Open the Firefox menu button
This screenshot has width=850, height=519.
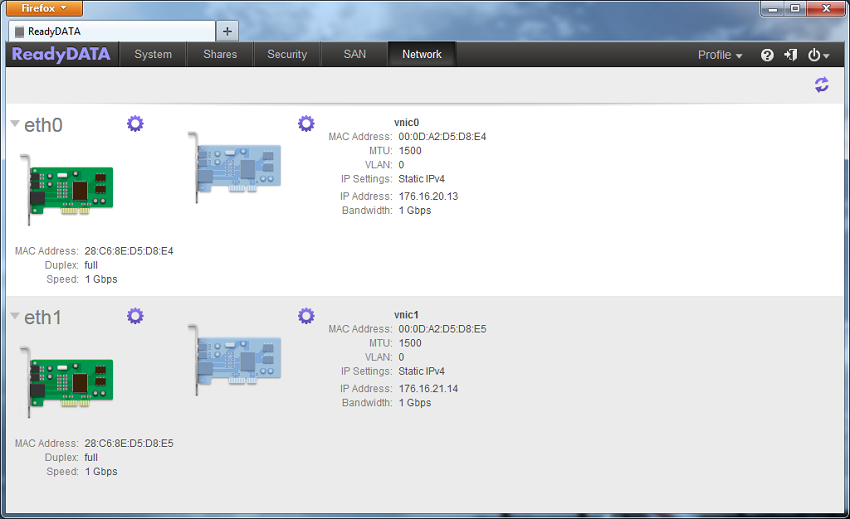(x=44, y=8)
